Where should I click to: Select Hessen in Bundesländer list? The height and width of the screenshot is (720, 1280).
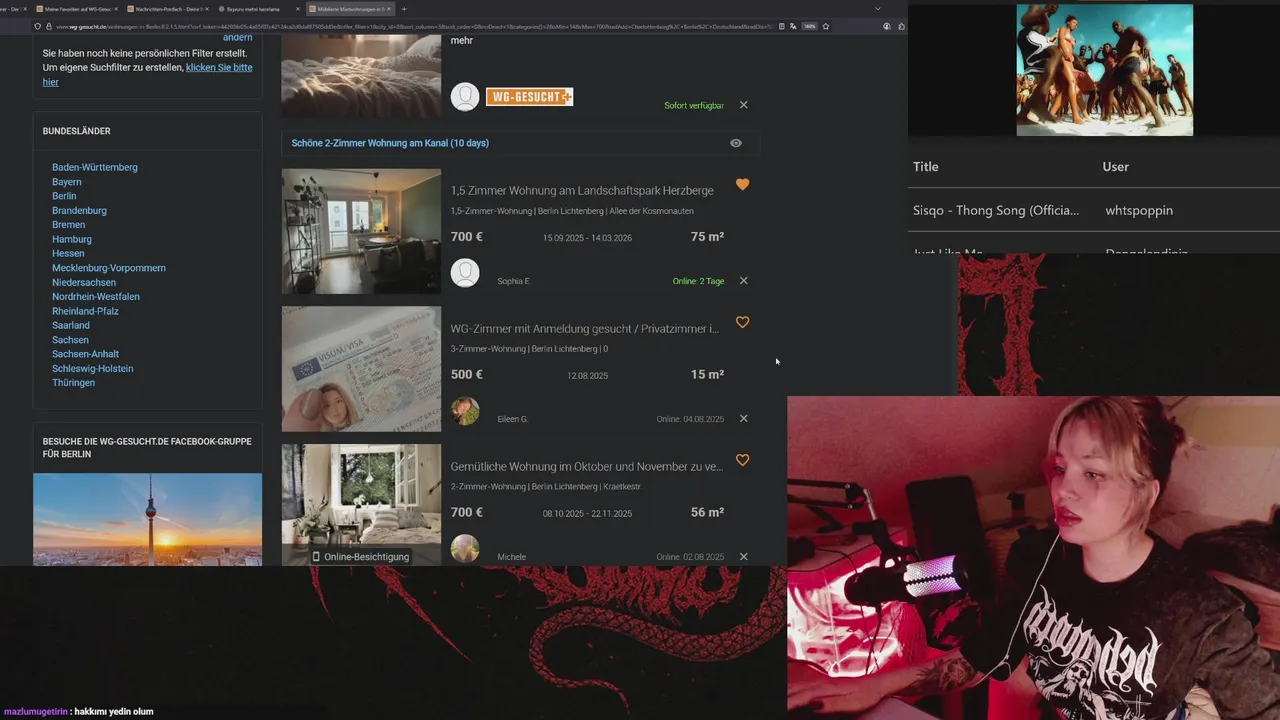pos(68,253)
